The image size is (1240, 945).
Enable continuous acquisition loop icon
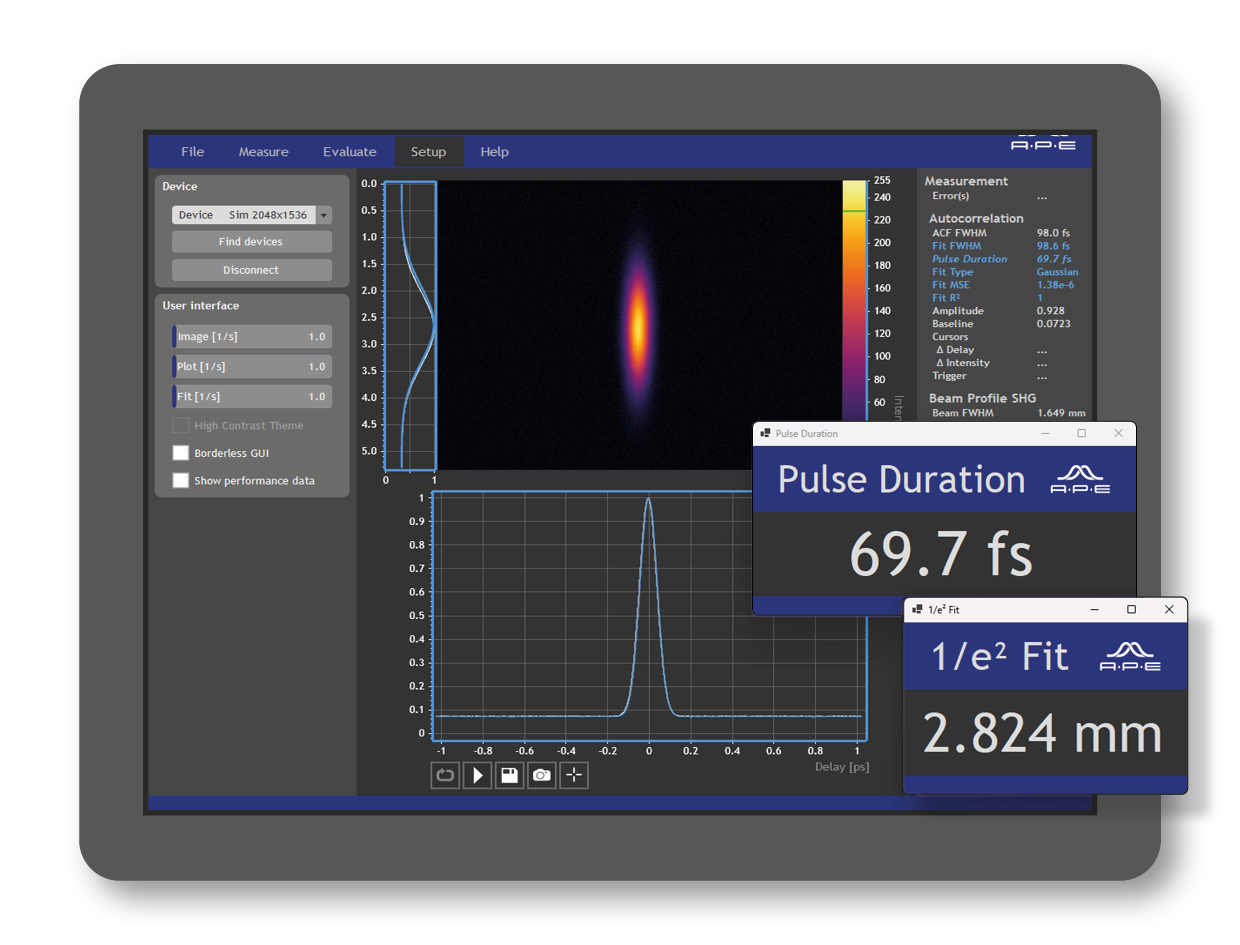pos(445,775)
